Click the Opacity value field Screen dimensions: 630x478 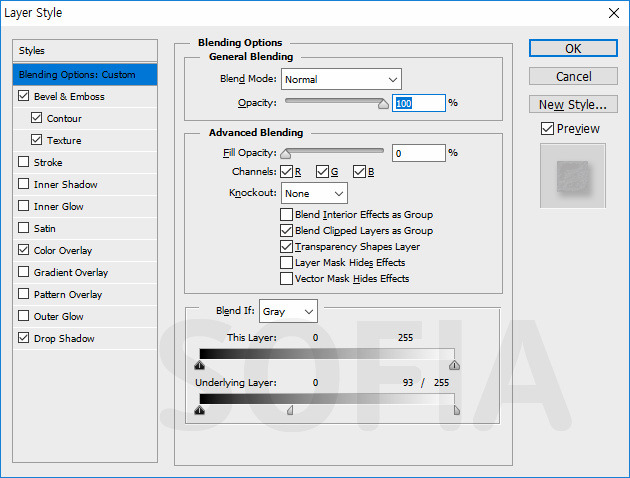click(419, 103)
